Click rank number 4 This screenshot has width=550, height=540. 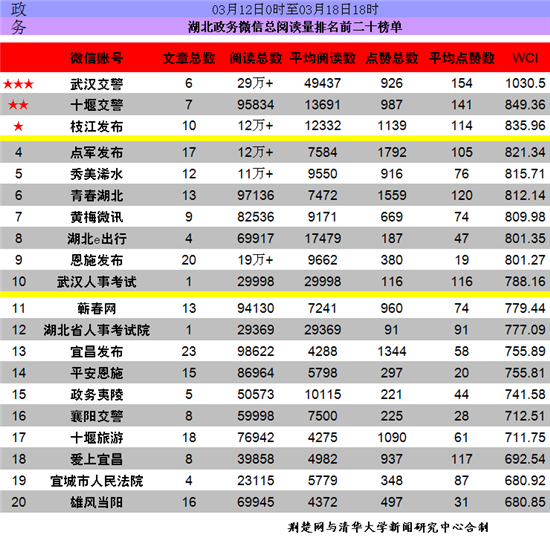pyautogui.click(x=18, y=152)
